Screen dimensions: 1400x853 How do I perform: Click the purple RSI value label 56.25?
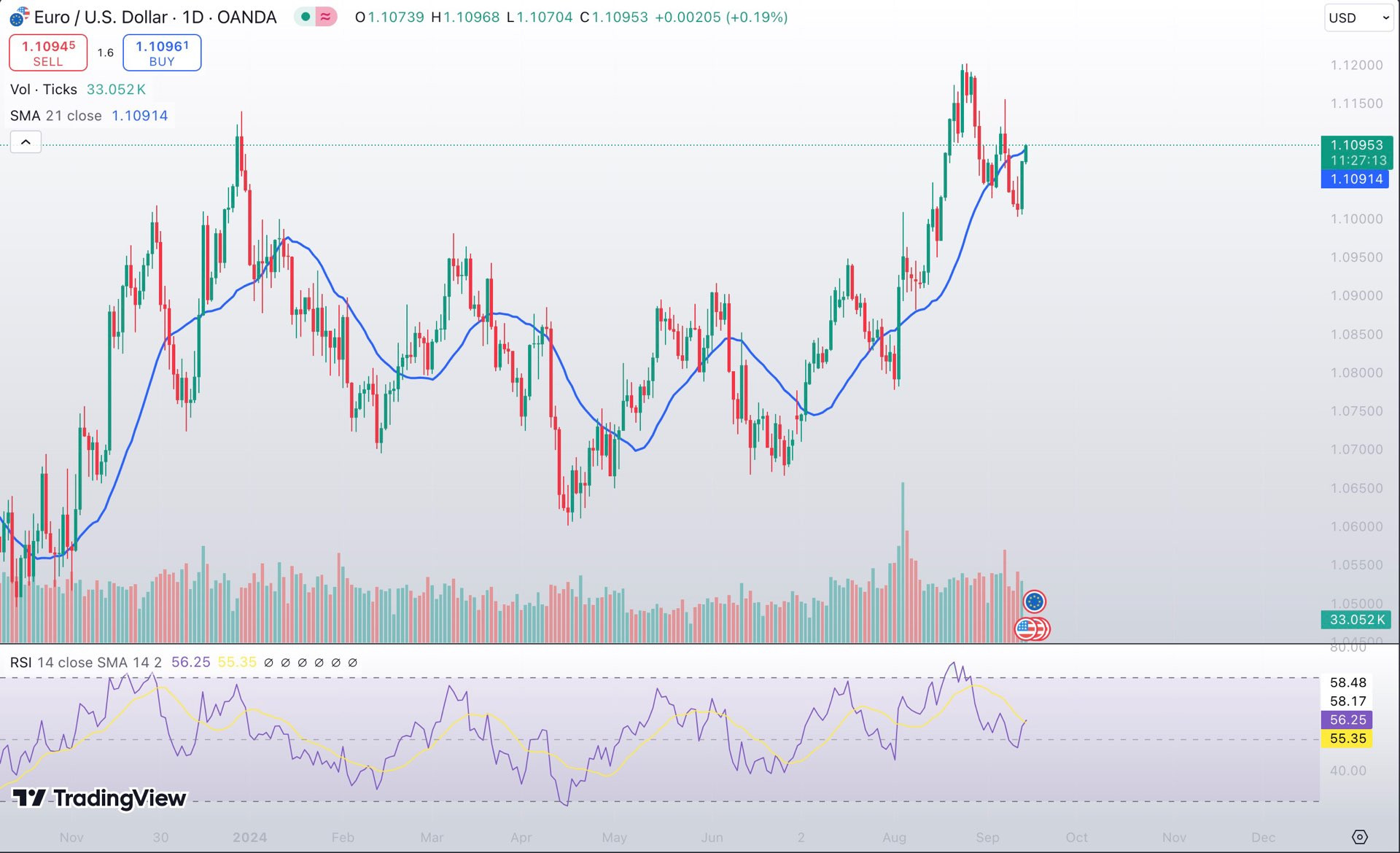(x=1347, y=720)
